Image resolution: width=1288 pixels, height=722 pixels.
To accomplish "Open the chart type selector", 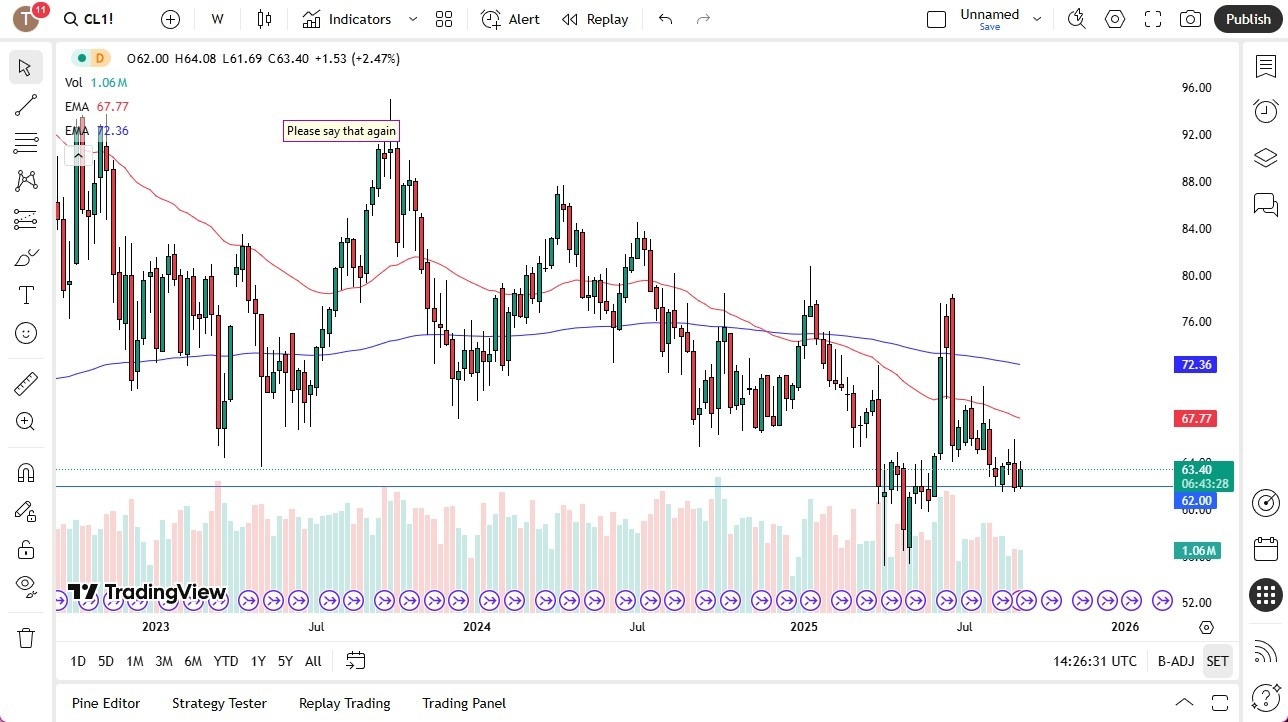I will point(264,19).
